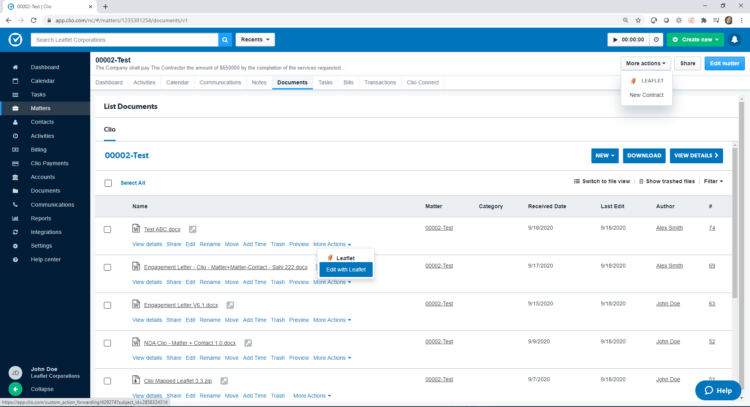Choose Edit with Leaflet menu option
The image size is (750, 407).
346,269
